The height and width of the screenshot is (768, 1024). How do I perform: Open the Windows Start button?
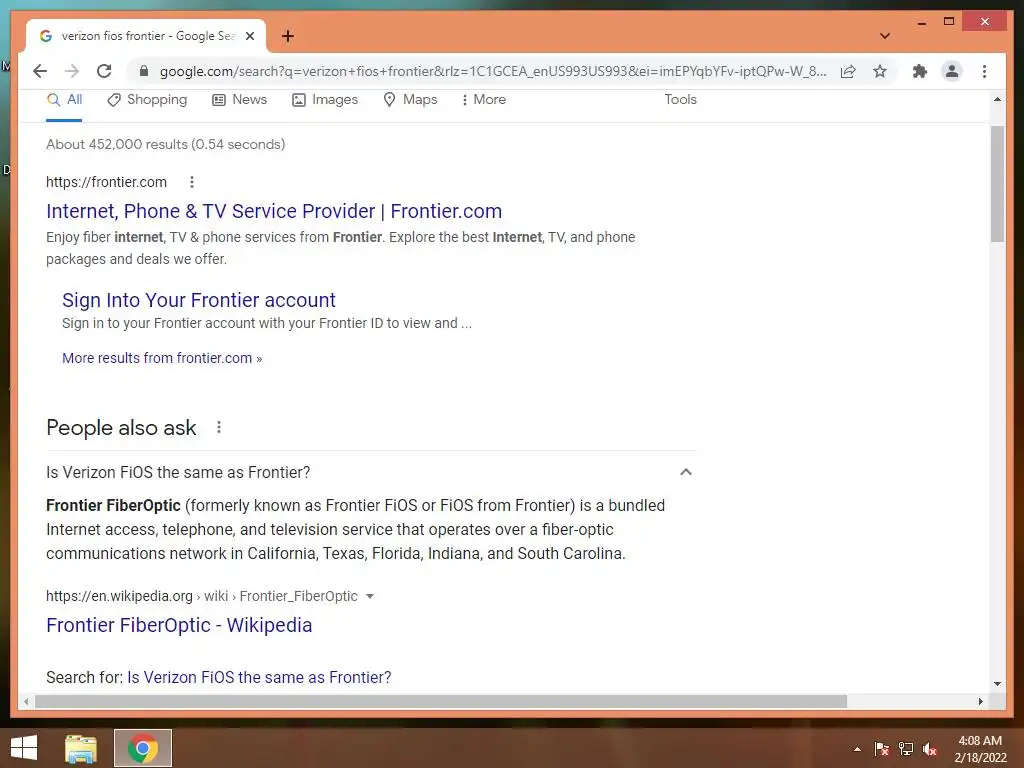24,748
